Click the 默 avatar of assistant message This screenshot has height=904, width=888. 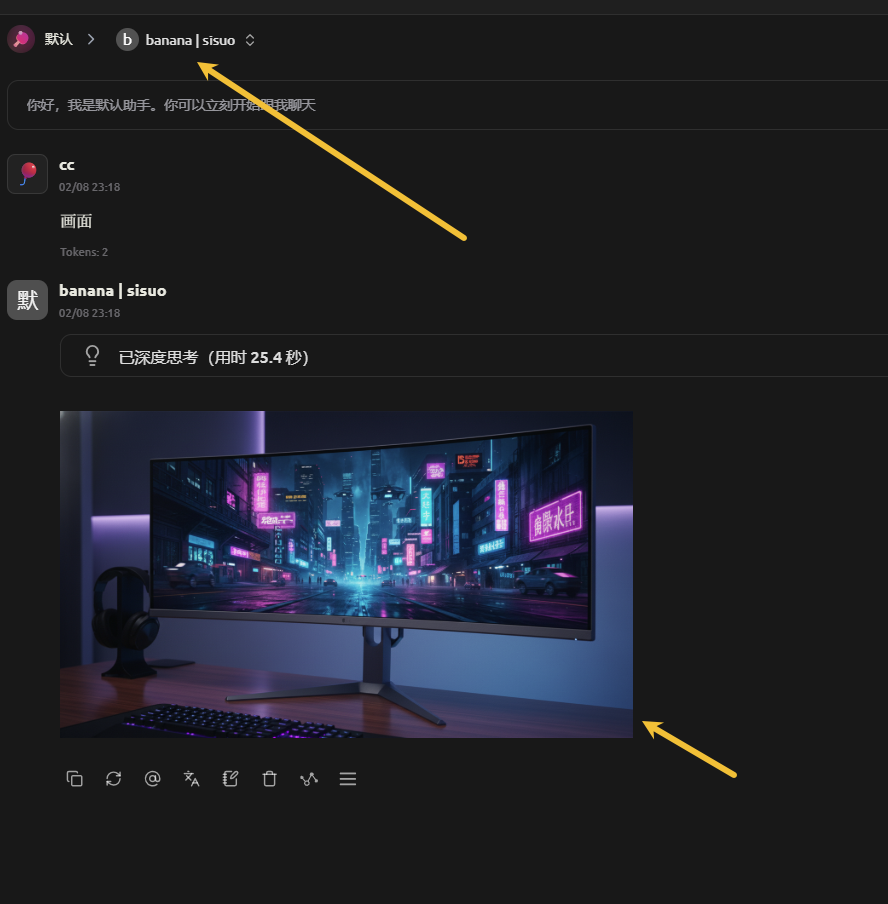pos(27,300)
